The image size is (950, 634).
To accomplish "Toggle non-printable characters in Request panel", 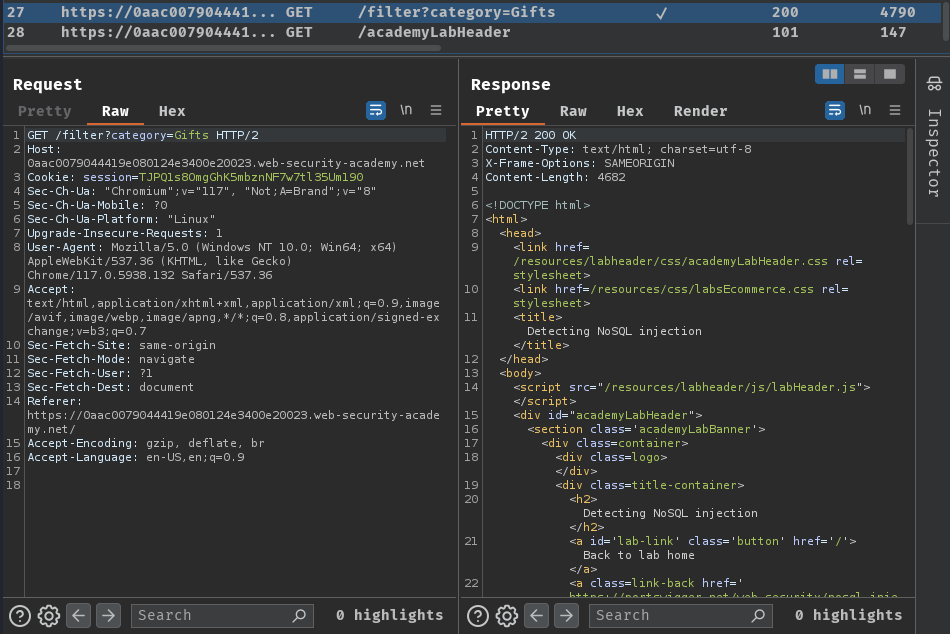I will point(406,110).
